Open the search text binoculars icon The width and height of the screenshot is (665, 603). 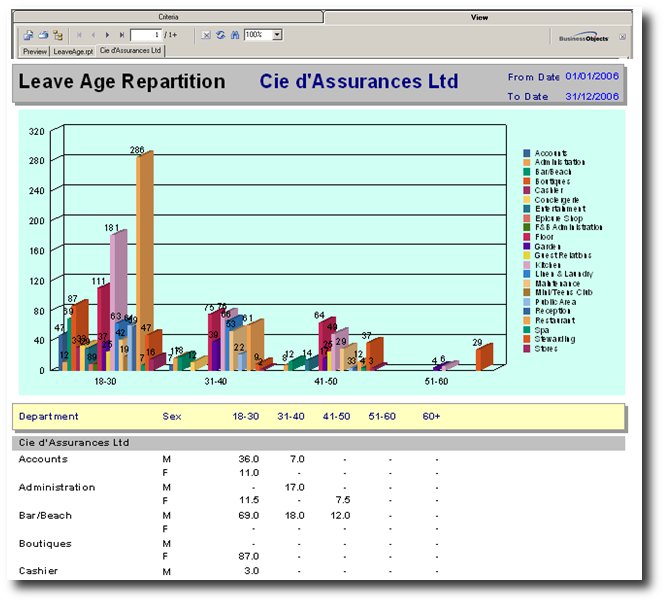(x=234, y=35)
